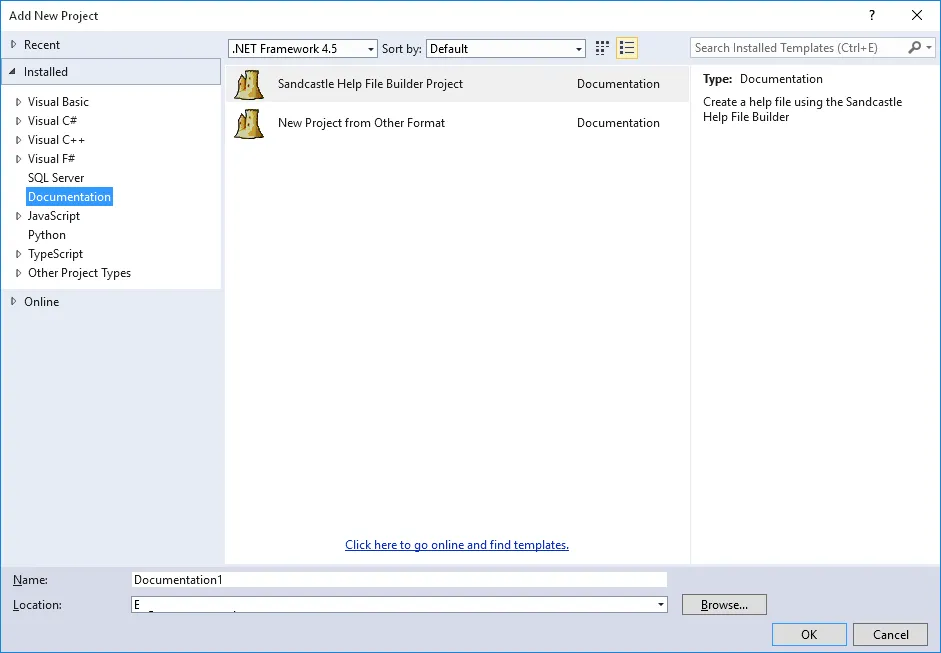Click the go online and find templates link
Screen dimensions: 941x653
coord(457,545)
